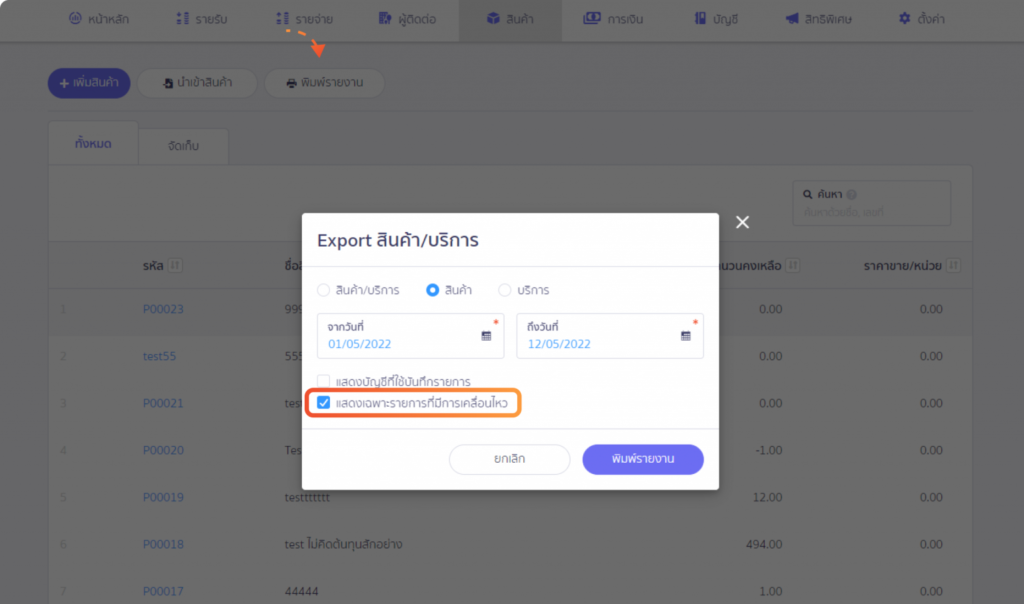Open the รายรับ menu
Viewport: 1024px width, 604px height.
pyautogui.click(x=201, y=19)
